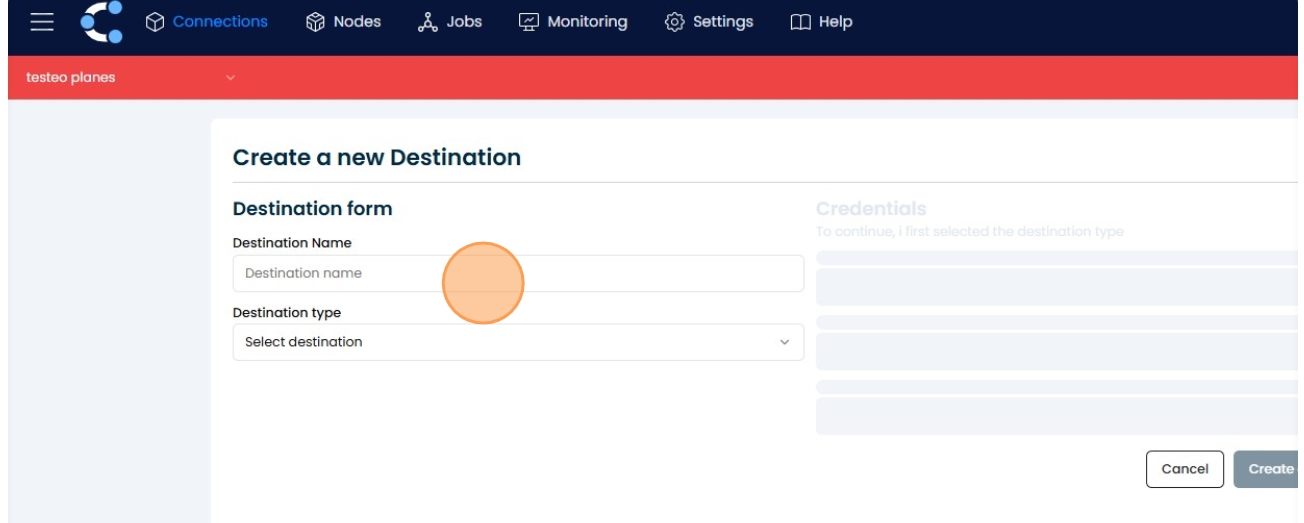Open the hamburger menu
This screenshot has width=1304, height=523.
[41, 22]
